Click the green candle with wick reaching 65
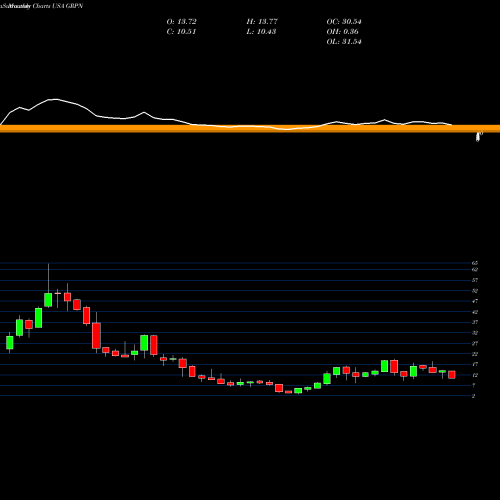The height and width of the screenshot is (500, 500). pos(48,300)
